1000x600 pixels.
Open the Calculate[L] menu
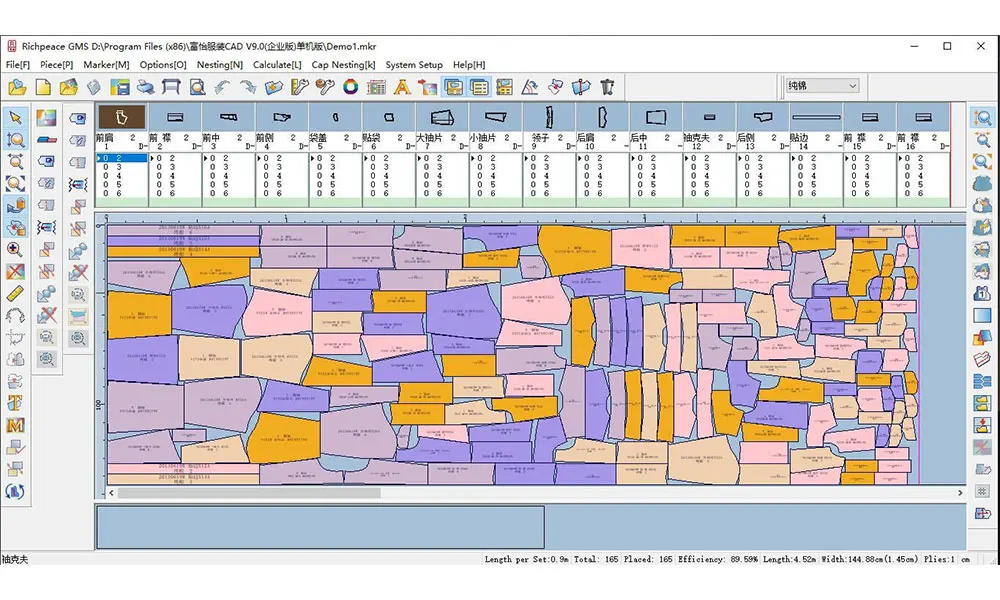pos(277,65)
